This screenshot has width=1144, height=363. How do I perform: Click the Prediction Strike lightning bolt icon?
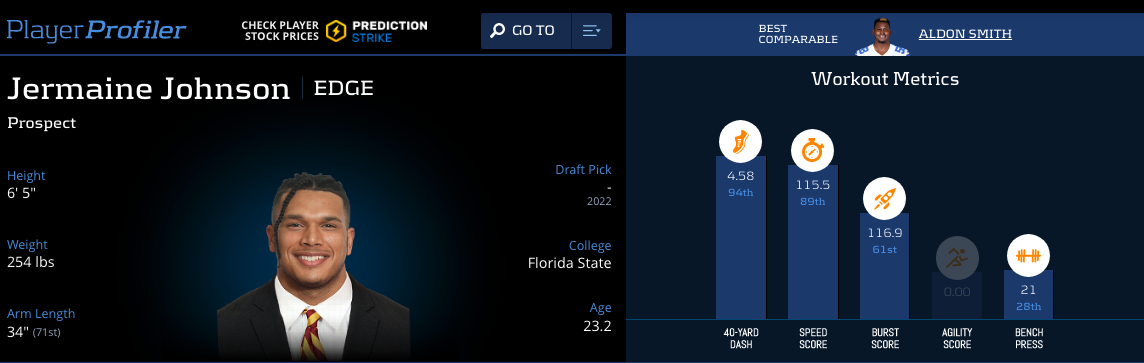click(336, 31)
